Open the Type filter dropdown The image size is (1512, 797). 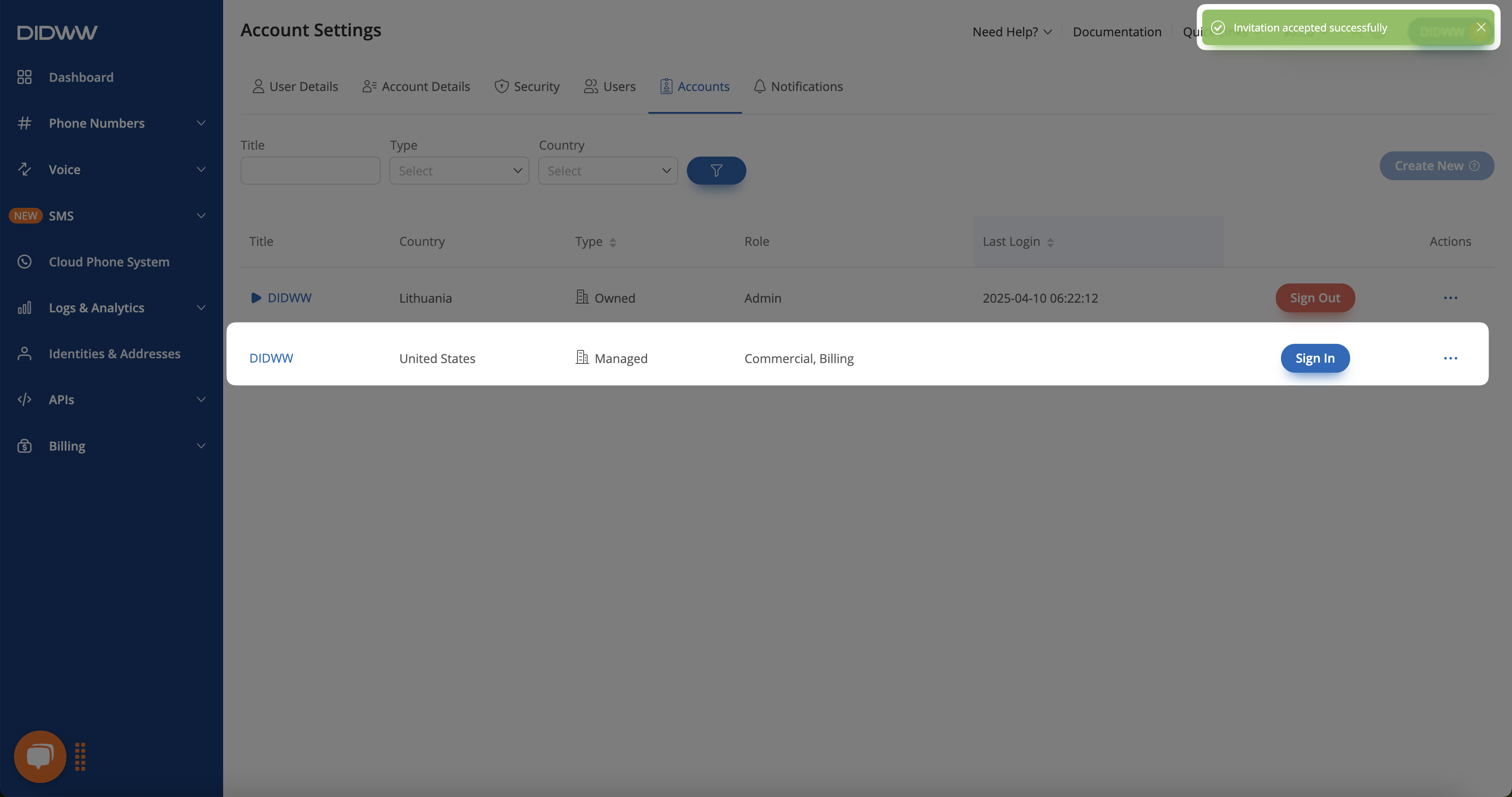click(x=459, y=171)
